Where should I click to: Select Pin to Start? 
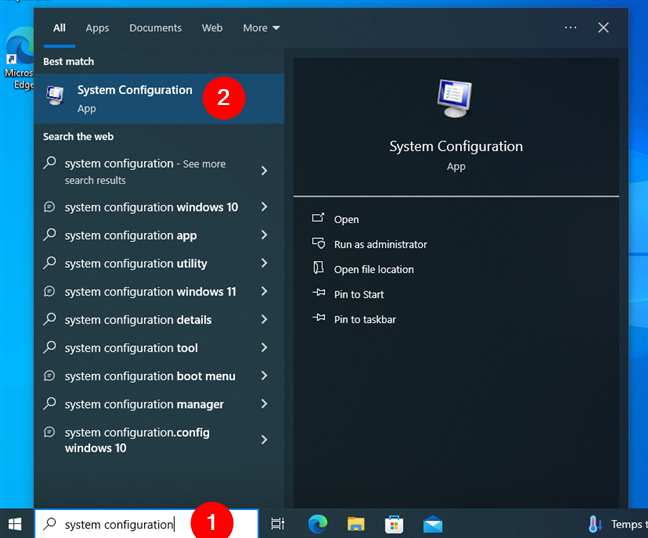359,295
